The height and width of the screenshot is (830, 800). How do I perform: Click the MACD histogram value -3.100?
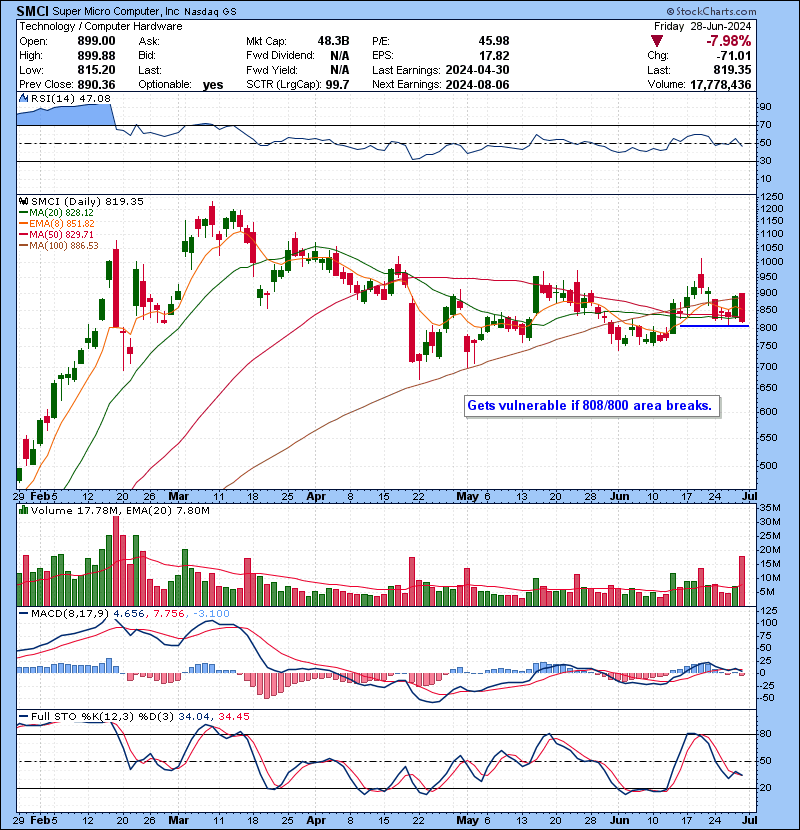[x=211, y=614]
